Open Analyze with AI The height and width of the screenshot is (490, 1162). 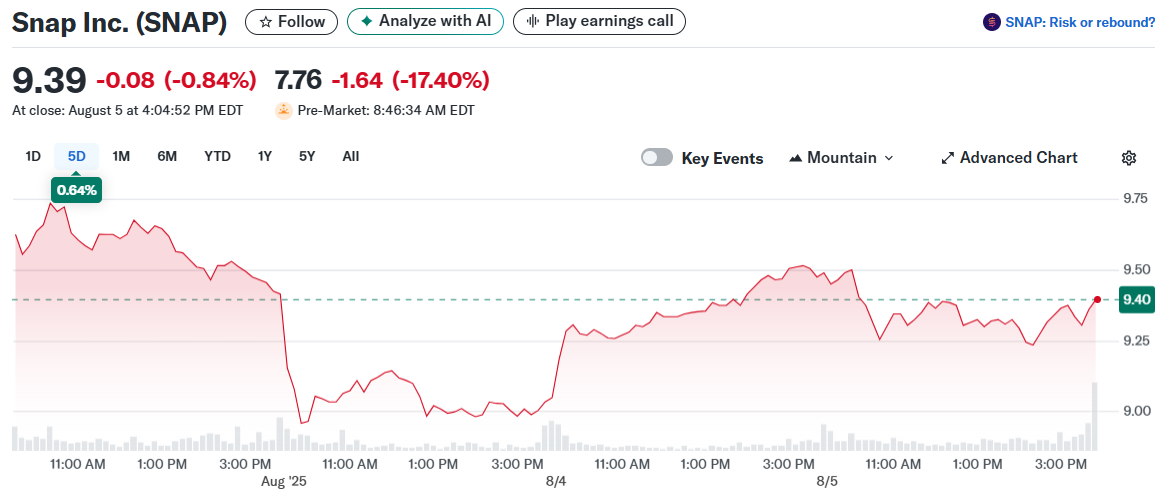tap(425, 21)
